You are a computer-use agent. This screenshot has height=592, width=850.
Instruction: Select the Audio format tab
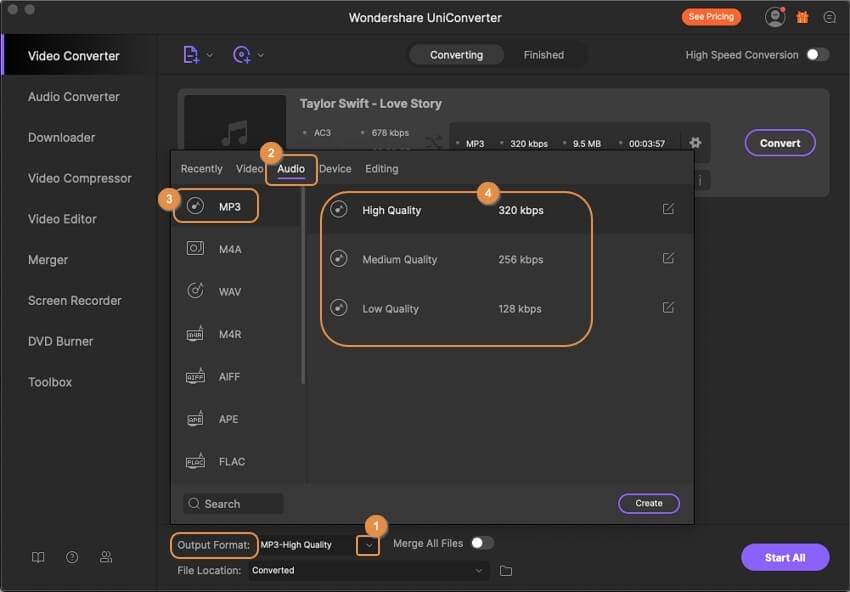click(291, 169)
